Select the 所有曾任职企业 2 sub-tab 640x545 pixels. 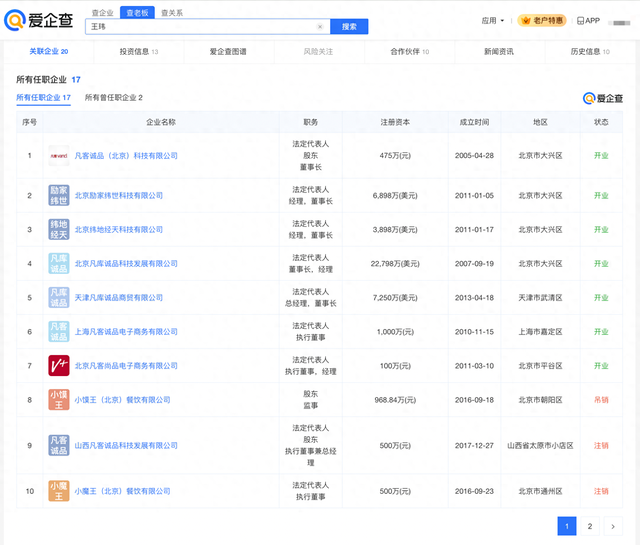(x=113, y=98)
